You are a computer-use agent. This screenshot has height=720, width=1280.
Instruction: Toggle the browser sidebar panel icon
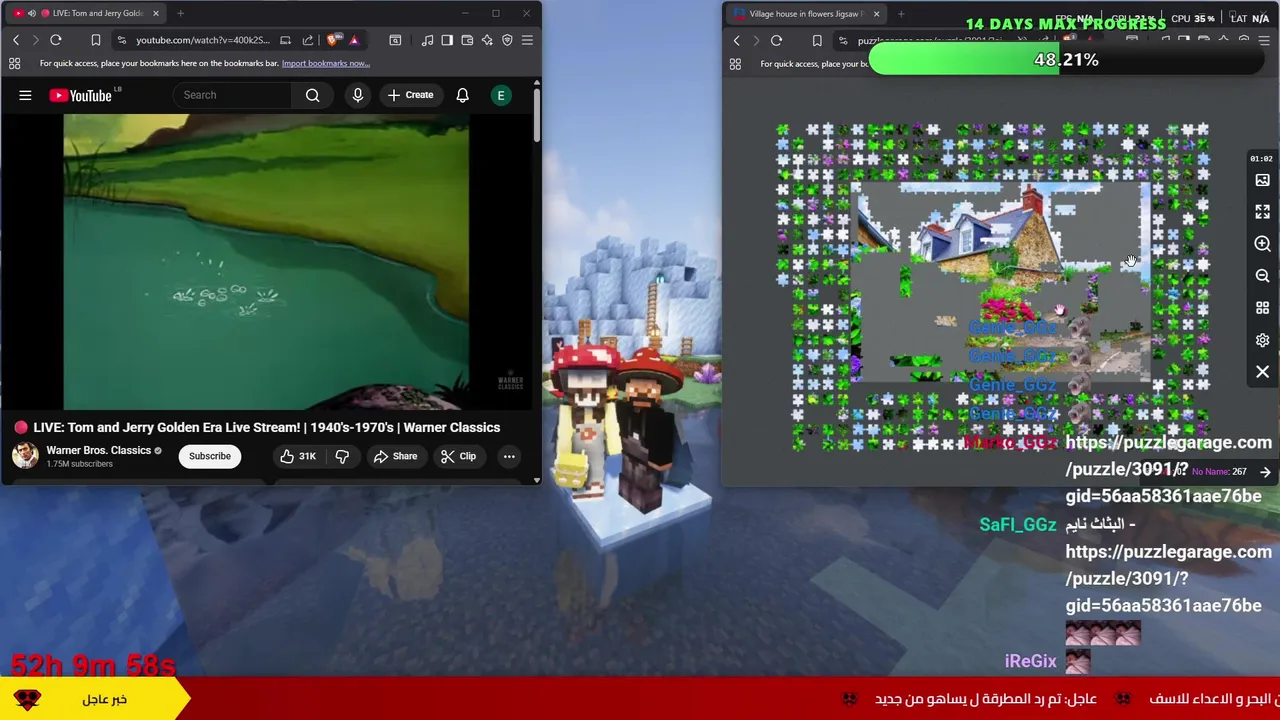[x=447, y=40]
